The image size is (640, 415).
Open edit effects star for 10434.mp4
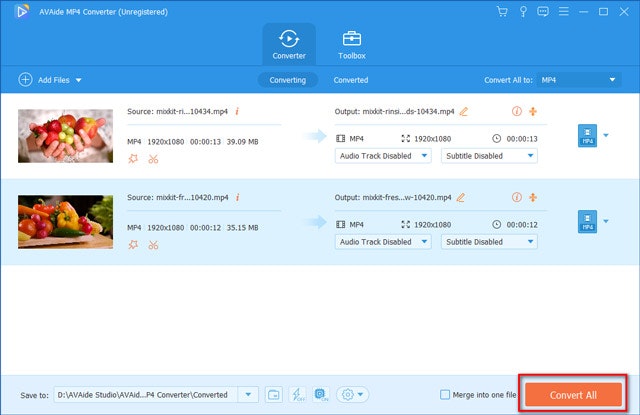click(133, 159)
